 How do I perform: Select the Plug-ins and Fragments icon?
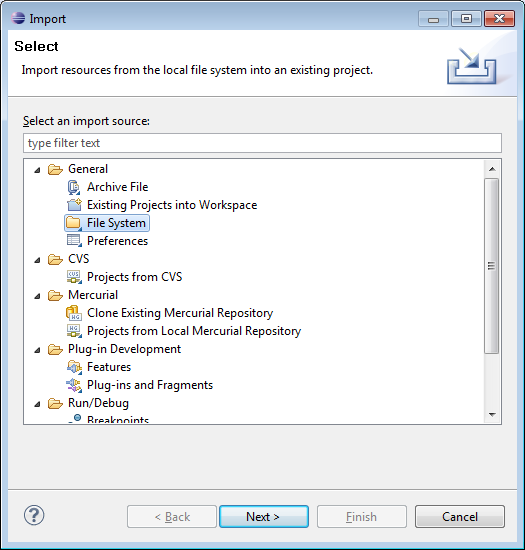pos(74,385)
